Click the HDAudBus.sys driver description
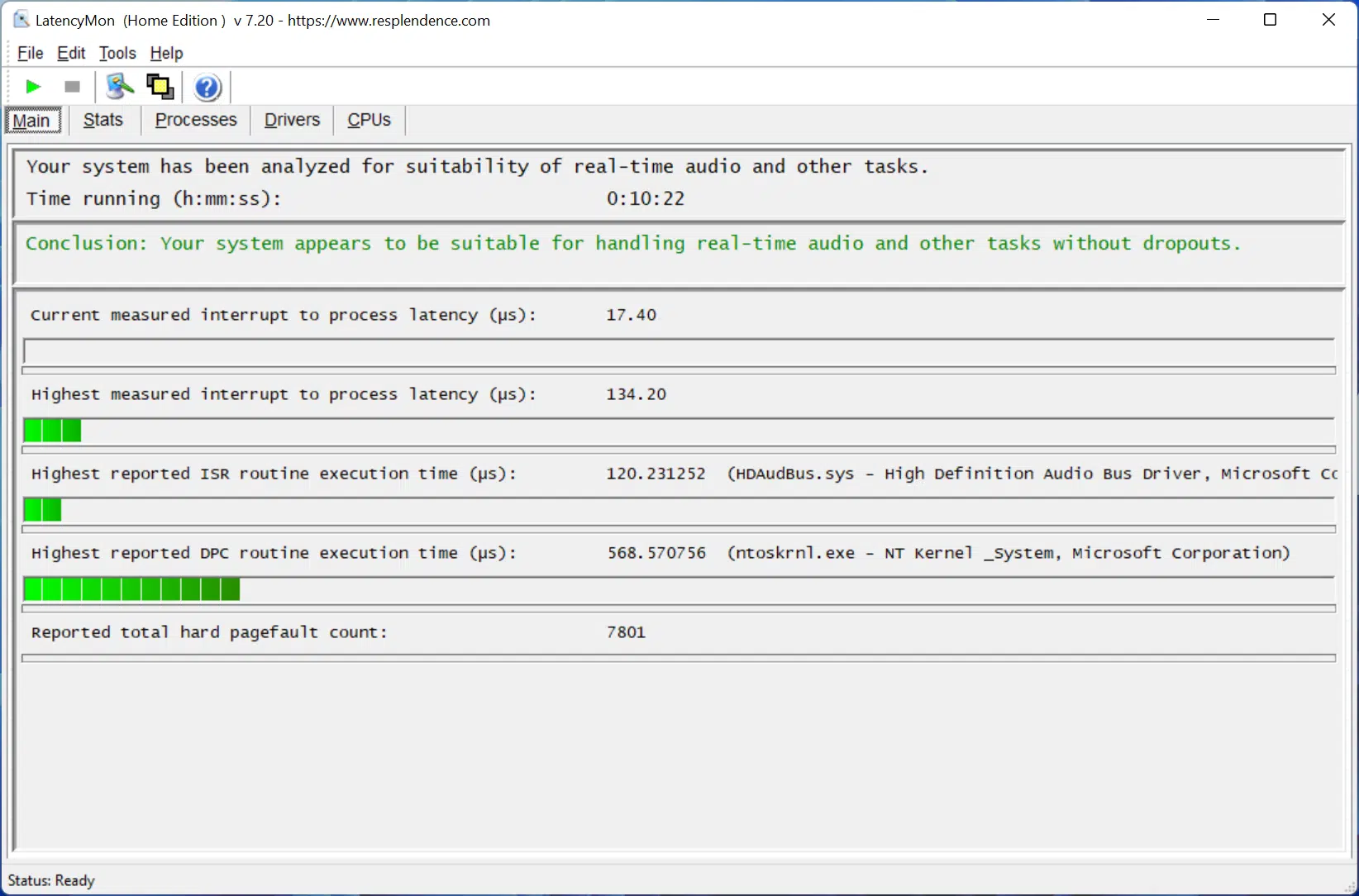1359x896 pixels. (1032, 474)
